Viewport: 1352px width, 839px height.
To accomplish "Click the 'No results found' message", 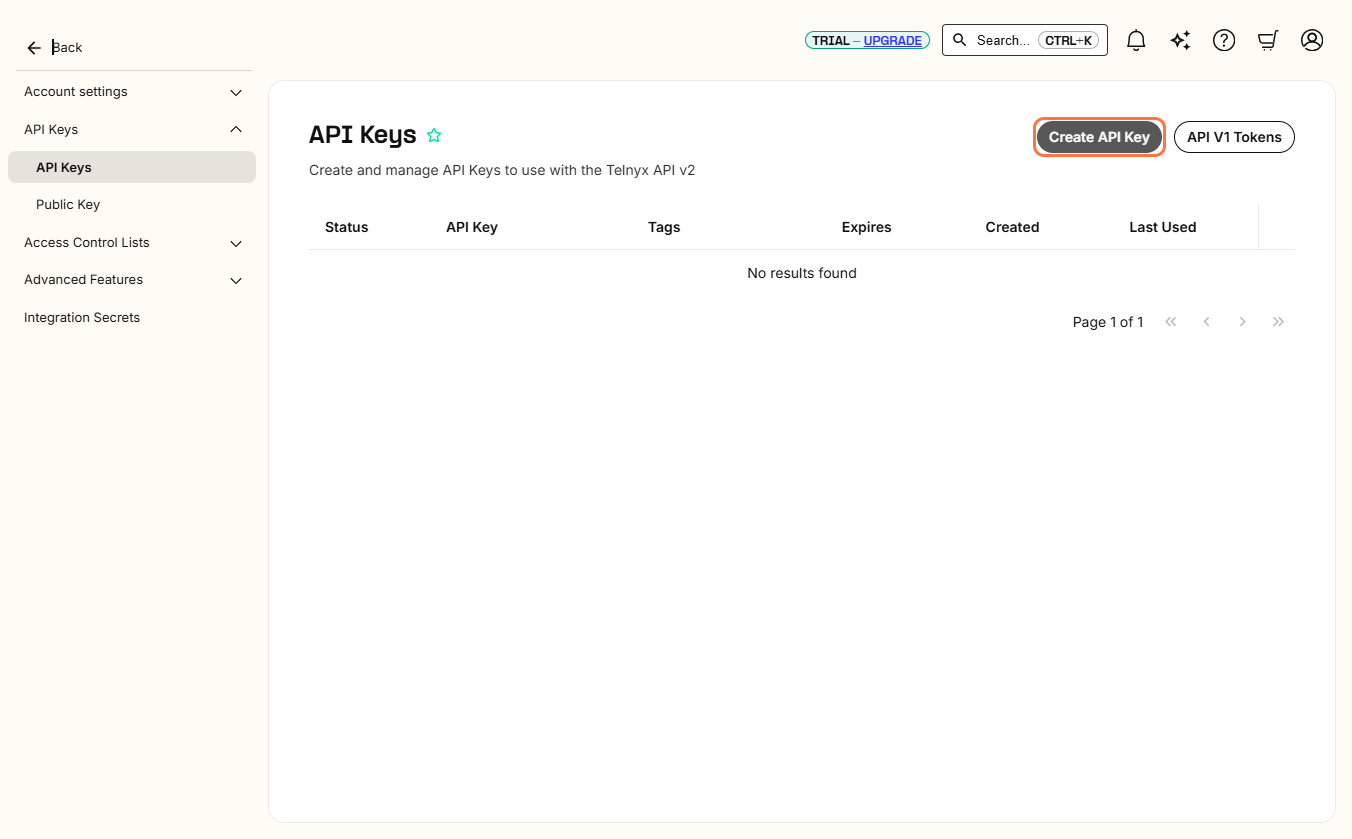I will click(x=802, y=273).
